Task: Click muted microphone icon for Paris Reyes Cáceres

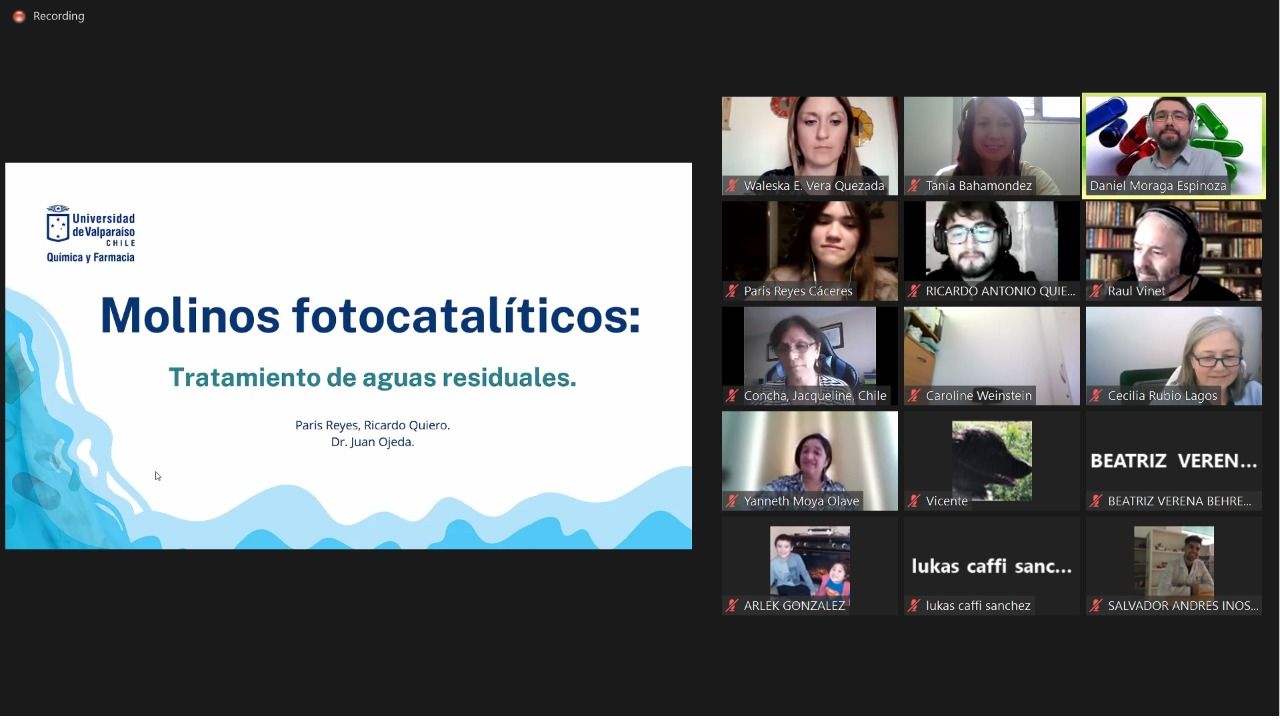Action: 732,291
